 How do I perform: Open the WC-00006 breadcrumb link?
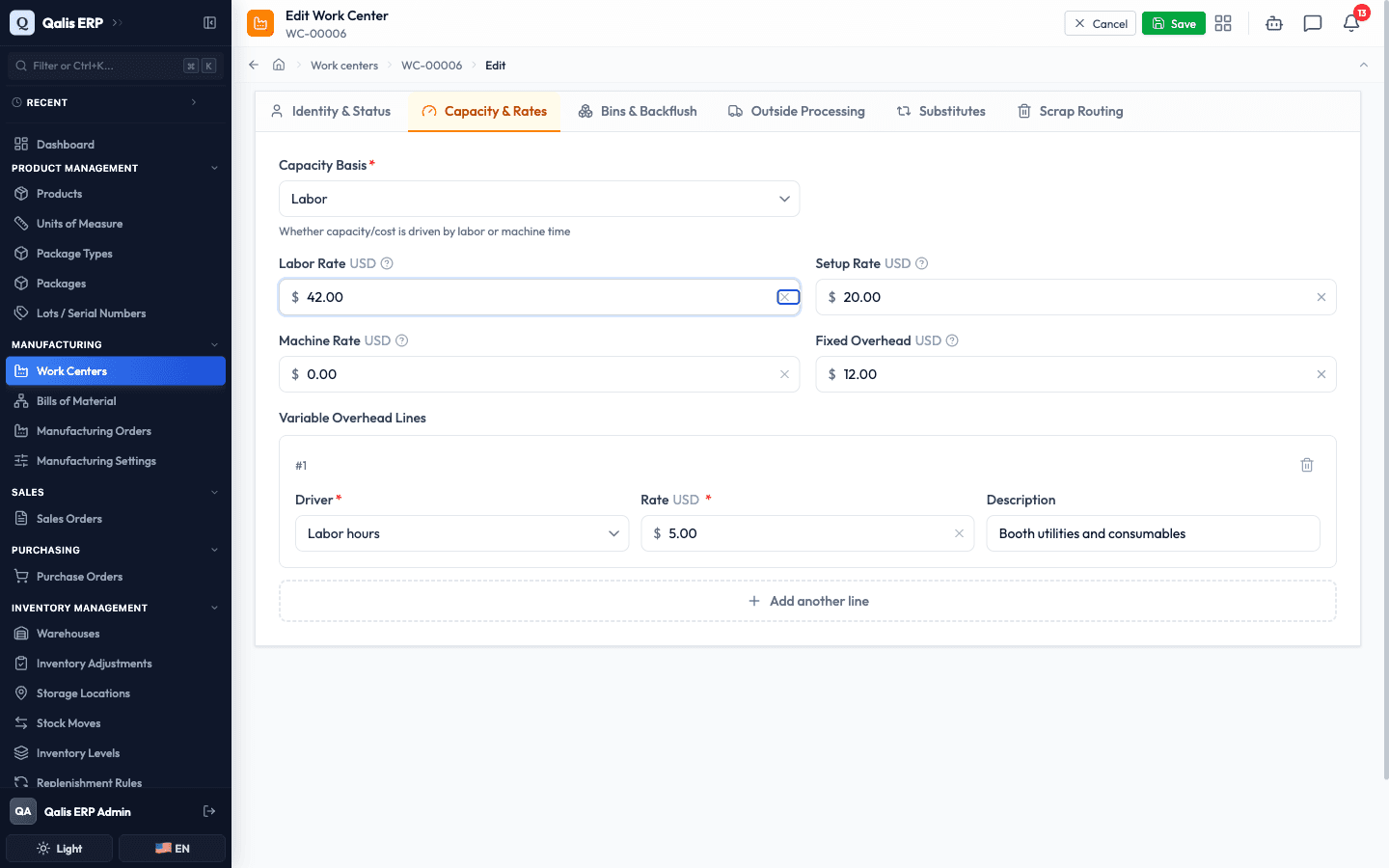[x=432, y=65]
